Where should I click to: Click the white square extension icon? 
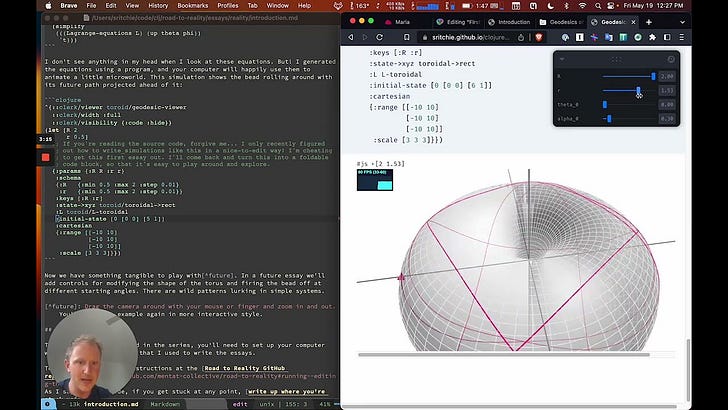[579, 37]
